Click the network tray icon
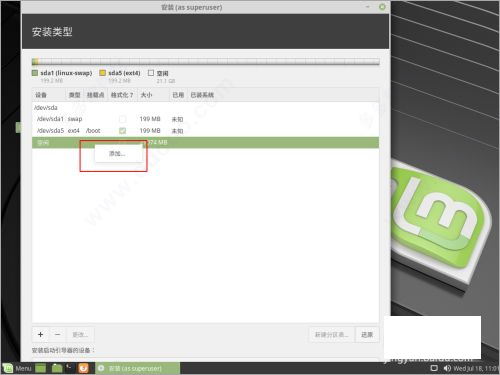 pos(434,368)
